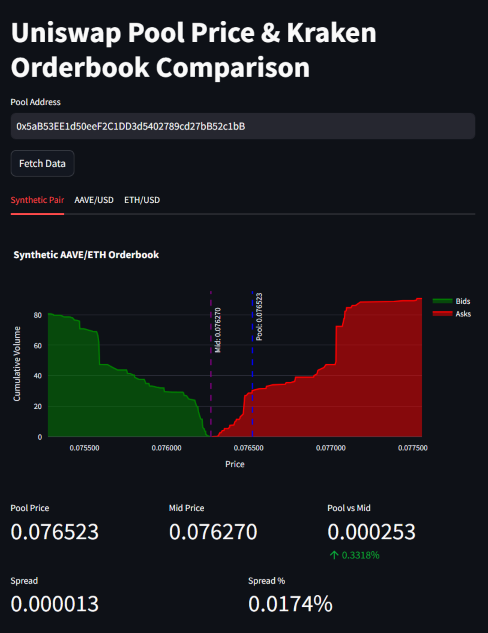The width and height of the screenshot is (488, 633).
Task: Click the Spread value 0.000013
Action: point(54,604)
